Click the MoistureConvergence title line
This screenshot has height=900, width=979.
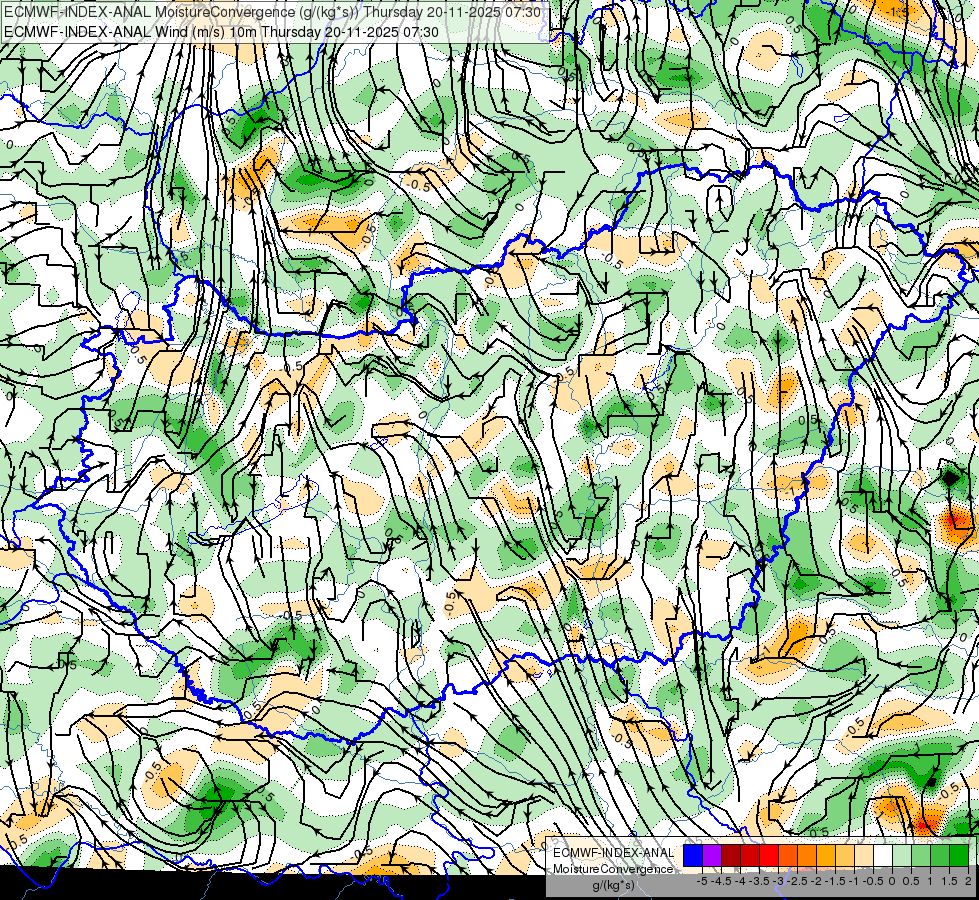point(272,12)
